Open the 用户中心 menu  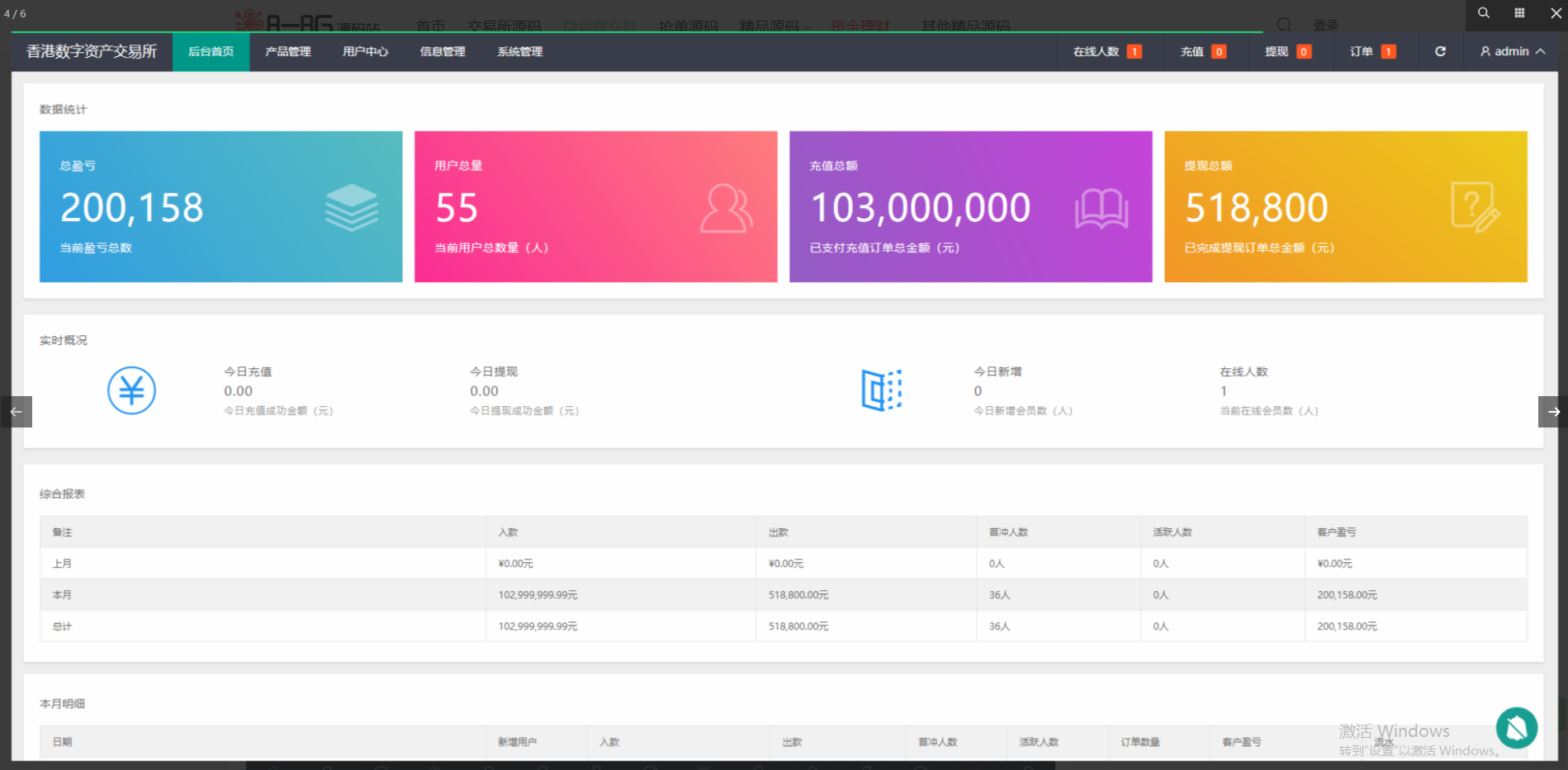pos(365,51)
